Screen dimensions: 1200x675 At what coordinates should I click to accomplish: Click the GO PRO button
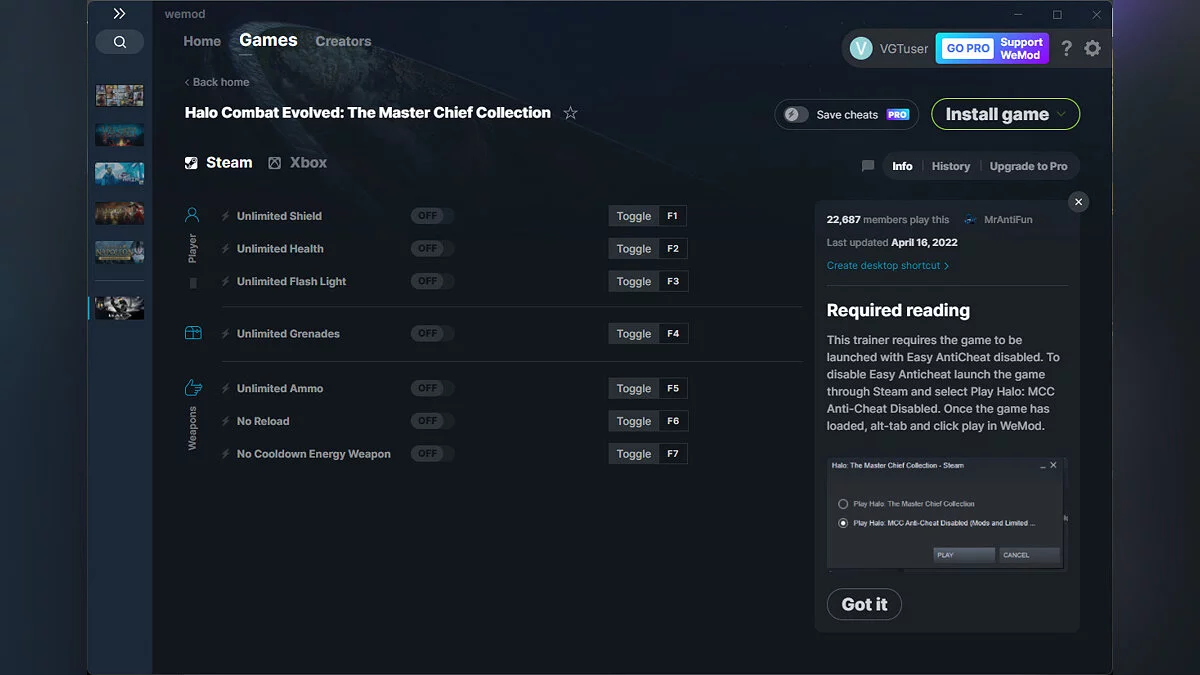pos(968,48)
